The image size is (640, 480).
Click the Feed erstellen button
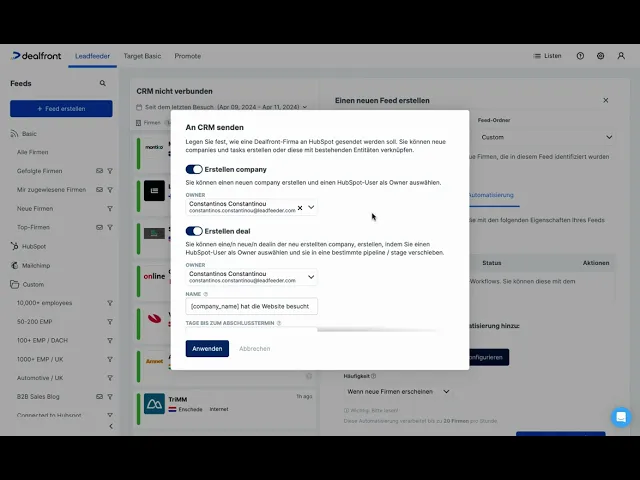point(61,109)
